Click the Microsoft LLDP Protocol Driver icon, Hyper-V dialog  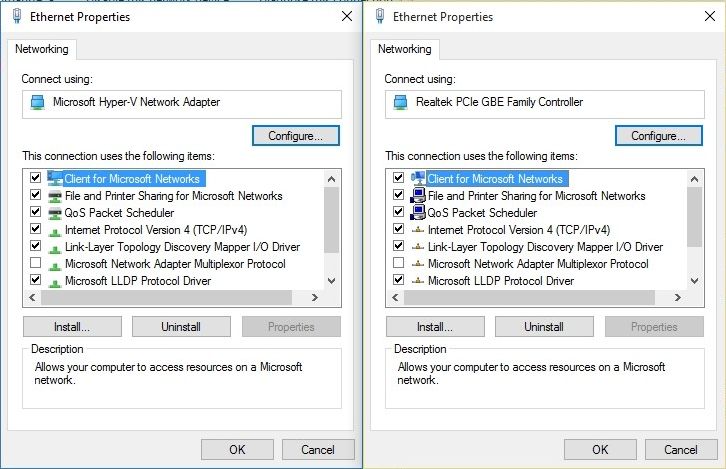[x=55, y=281]
